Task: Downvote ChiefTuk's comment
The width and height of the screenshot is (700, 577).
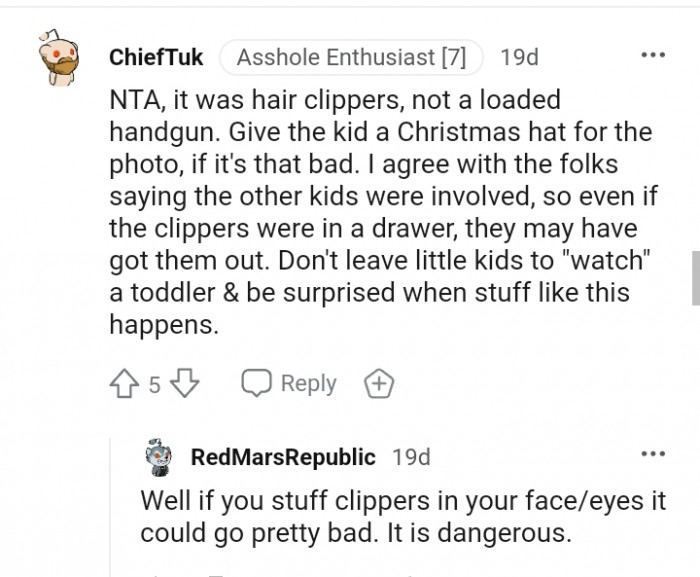Action: pos(187,384)
